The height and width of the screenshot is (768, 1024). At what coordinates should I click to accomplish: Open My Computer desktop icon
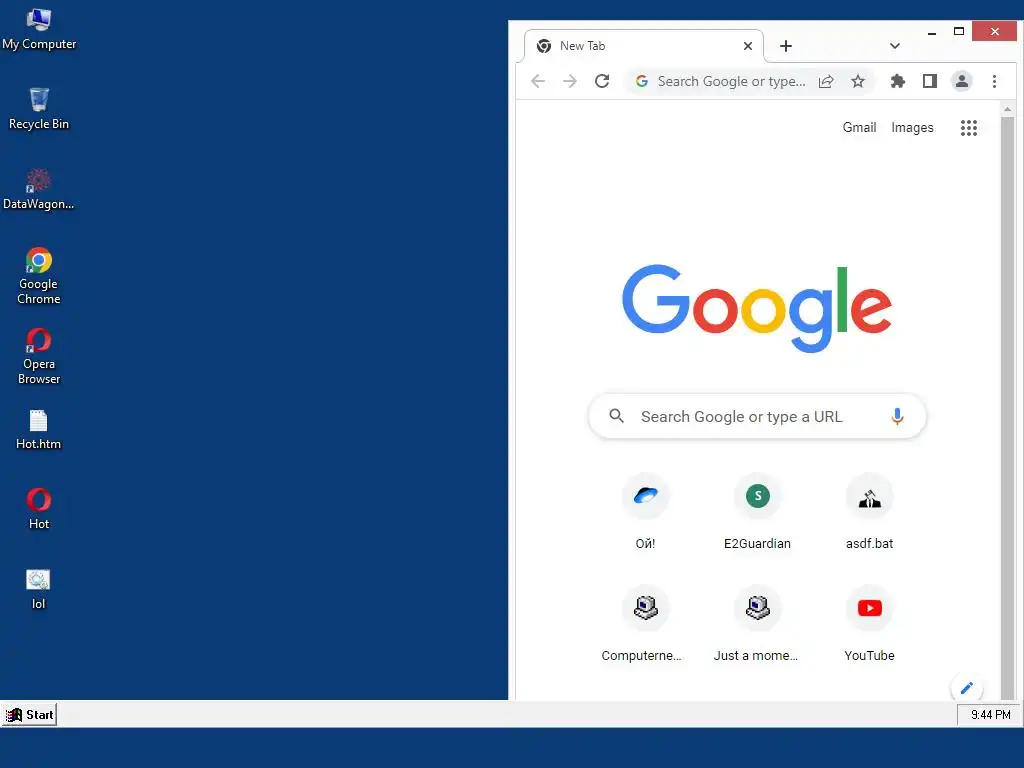[x=39, y=29]
